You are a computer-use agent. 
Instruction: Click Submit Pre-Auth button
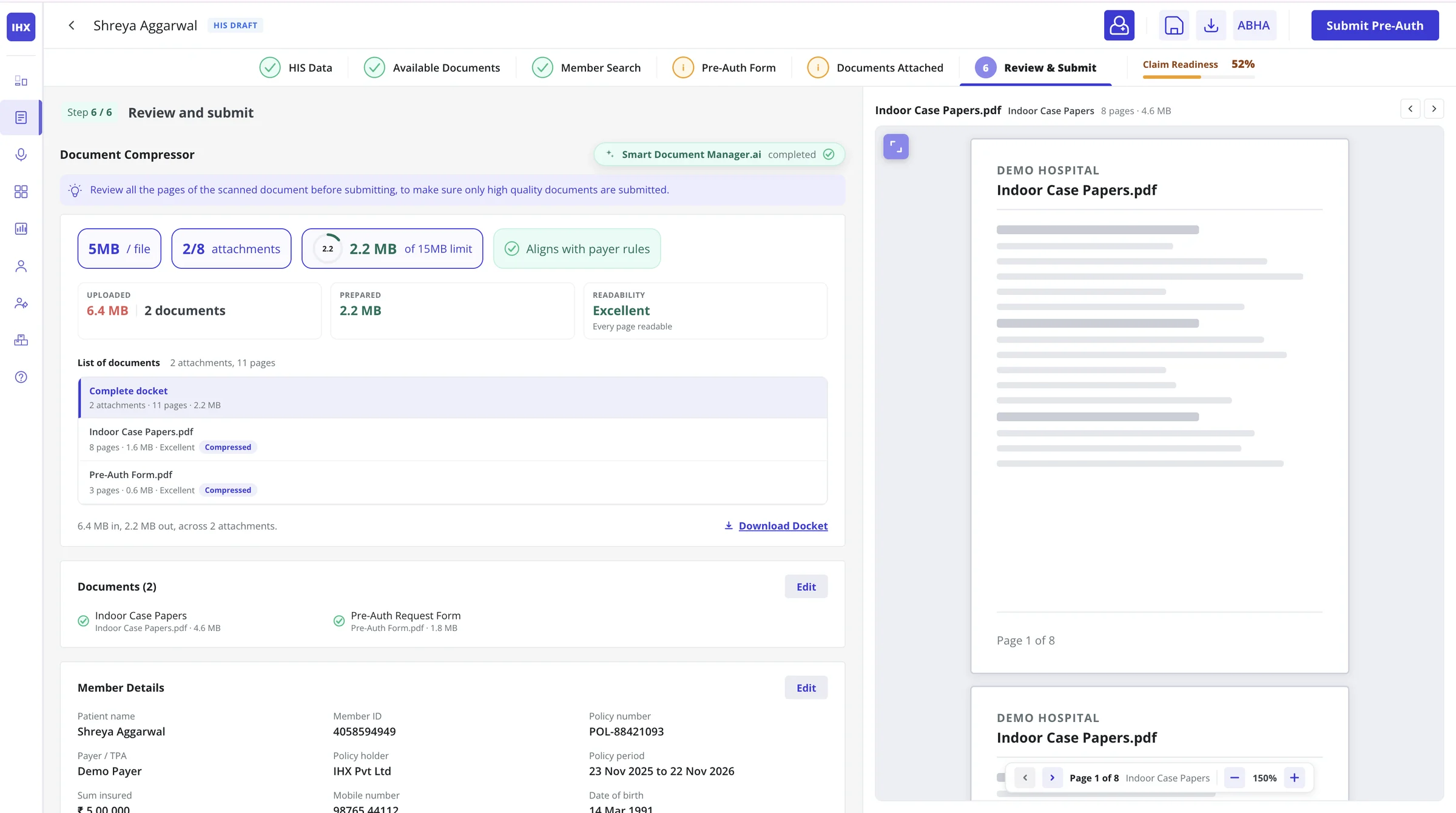point(1375,25)
